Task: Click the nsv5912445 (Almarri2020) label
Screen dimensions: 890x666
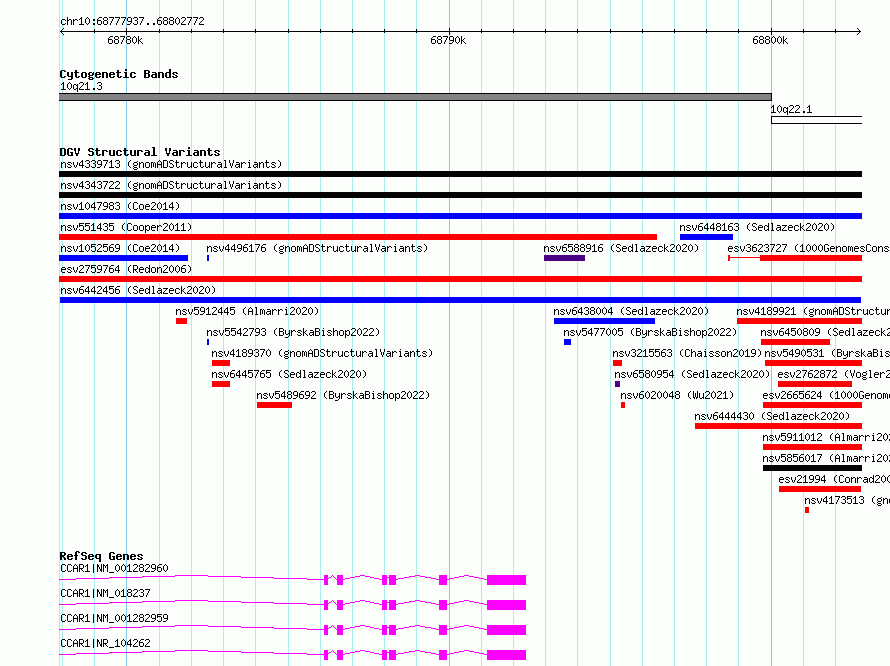Action: tap(247, 311)
